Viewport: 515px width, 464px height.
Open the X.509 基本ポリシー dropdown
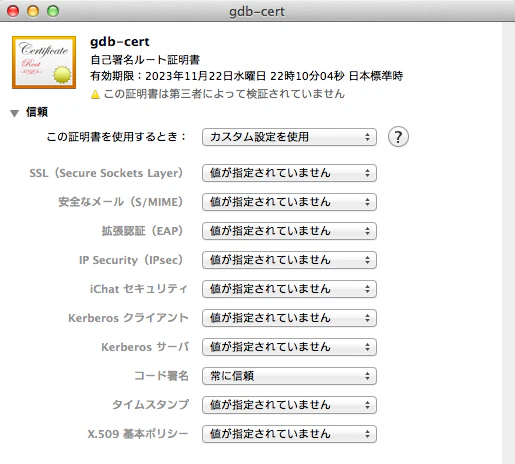pos(289,434)
